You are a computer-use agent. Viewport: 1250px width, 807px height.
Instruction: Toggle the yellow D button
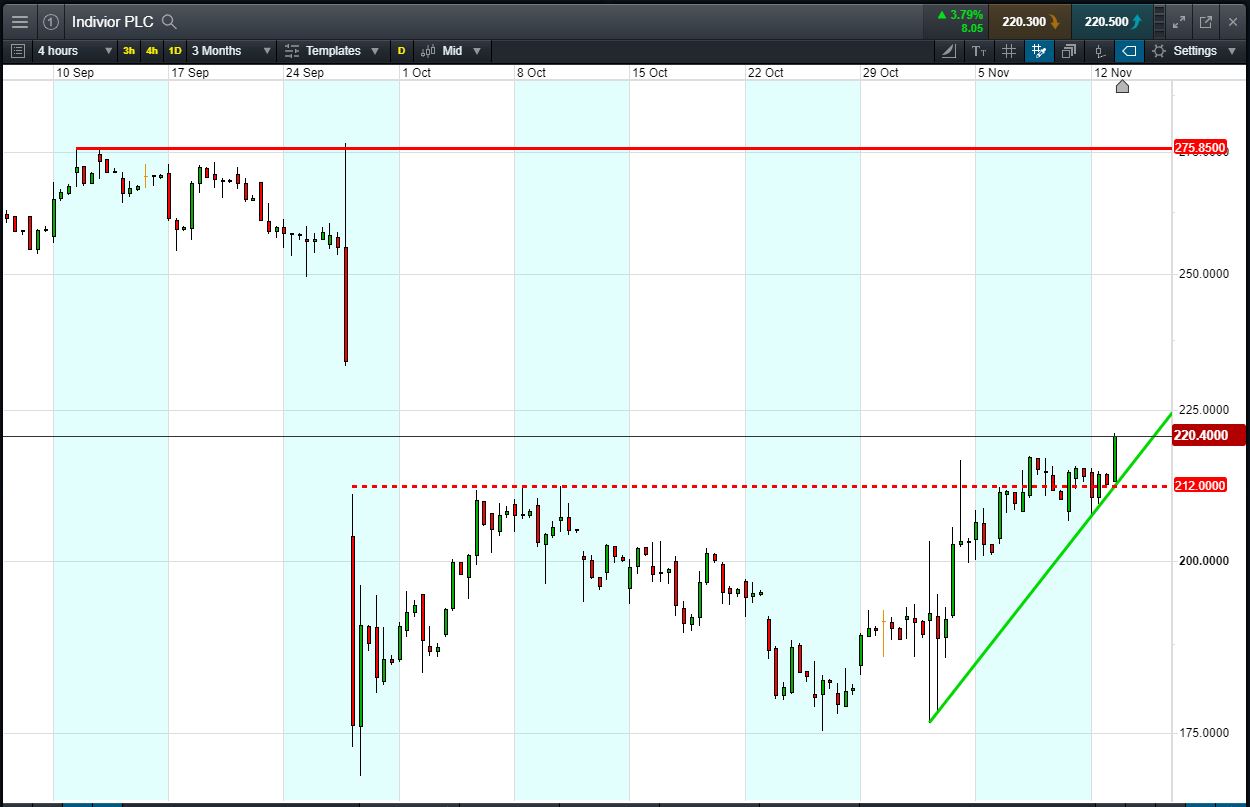(x=402, y=50)
